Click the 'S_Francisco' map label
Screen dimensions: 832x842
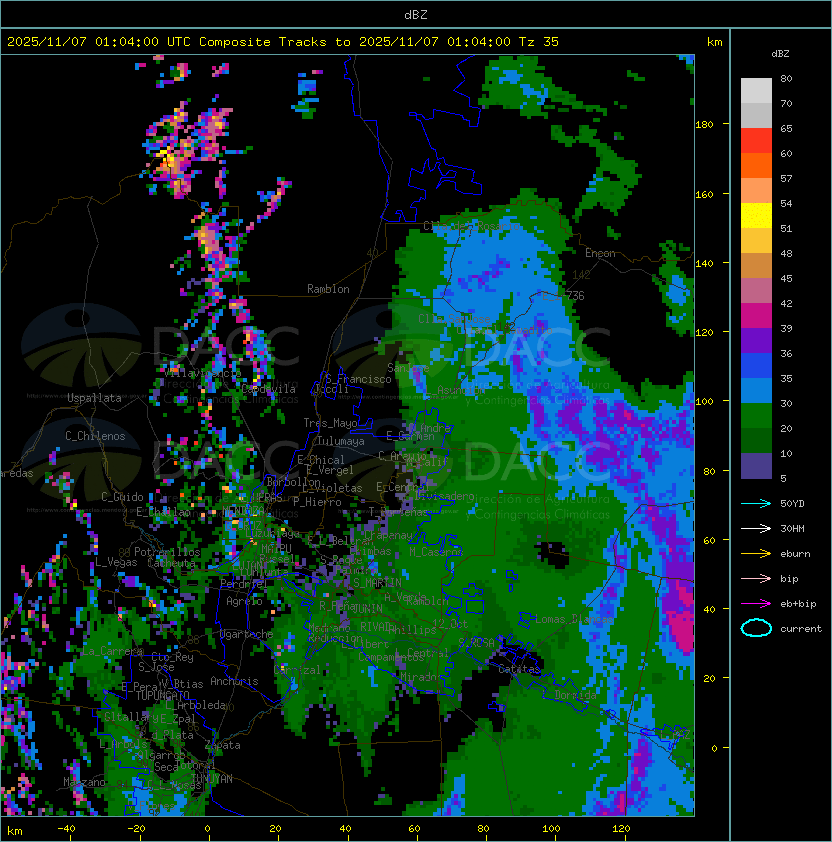[x=358, y=379]
